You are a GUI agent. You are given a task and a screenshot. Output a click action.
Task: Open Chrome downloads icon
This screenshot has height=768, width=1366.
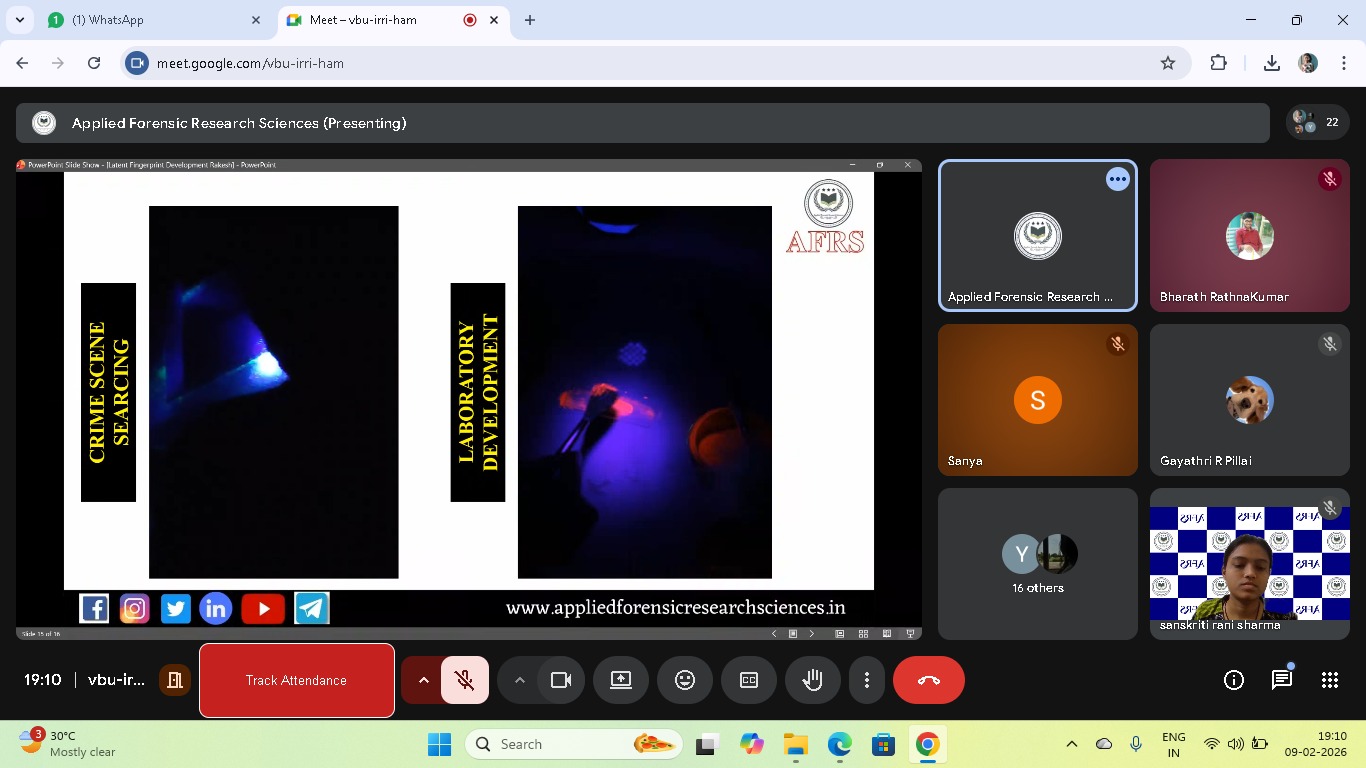(1272, 63)
